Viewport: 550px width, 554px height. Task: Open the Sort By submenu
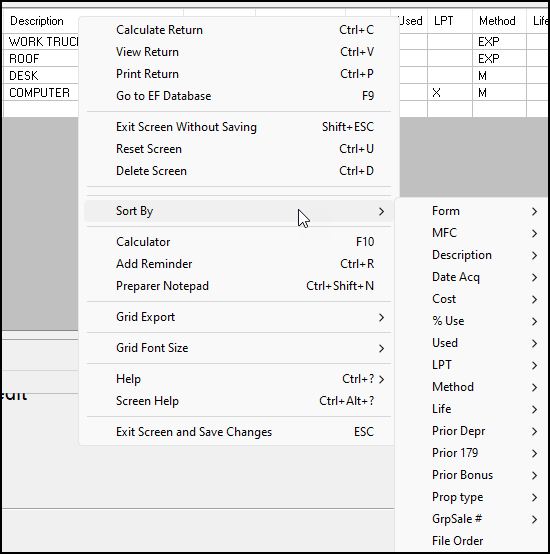(x=239, y=211)
